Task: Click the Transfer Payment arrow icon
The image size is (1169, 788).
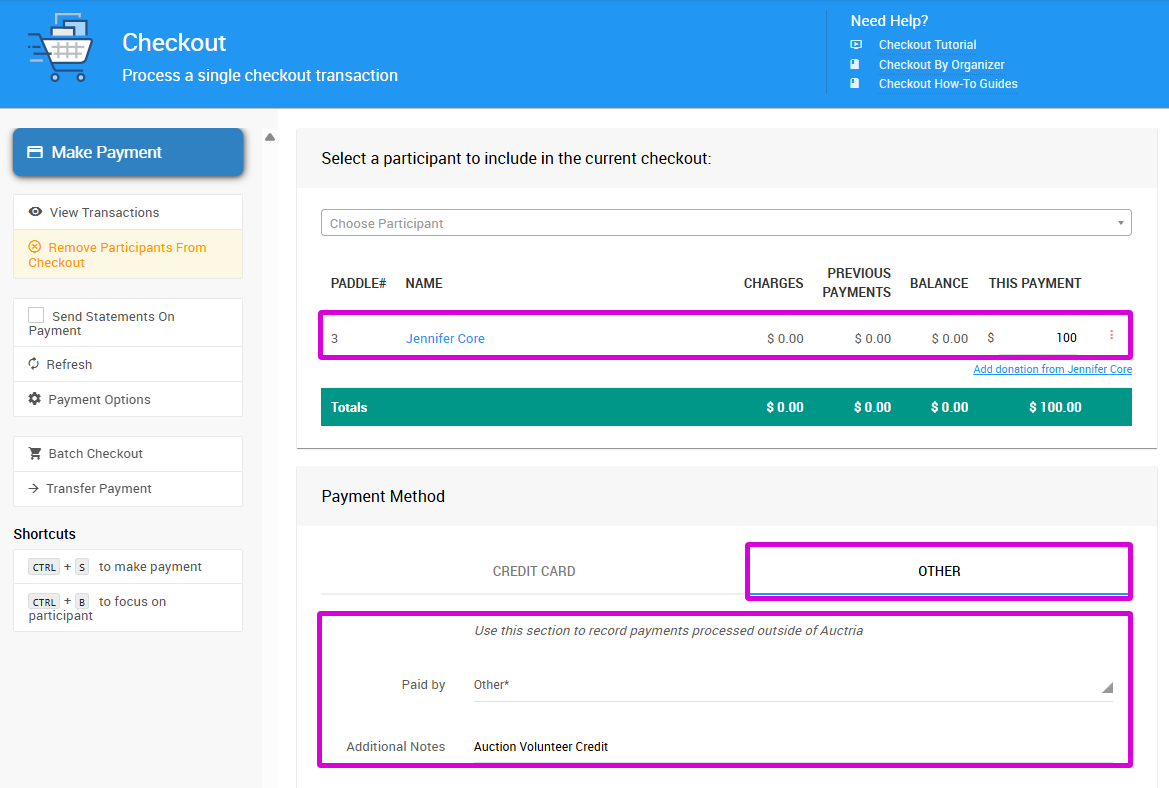Action: click(35, 488)
